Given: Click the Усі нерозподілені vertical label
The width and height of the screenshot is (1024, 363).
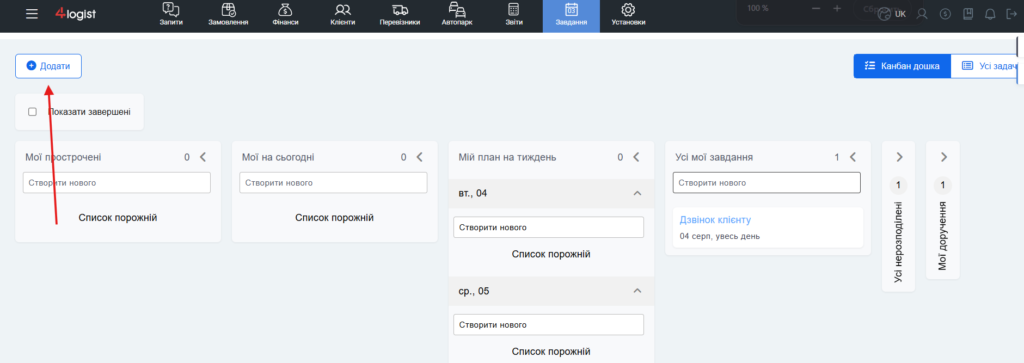Looking at the screenshot, I should coord(899,242).
